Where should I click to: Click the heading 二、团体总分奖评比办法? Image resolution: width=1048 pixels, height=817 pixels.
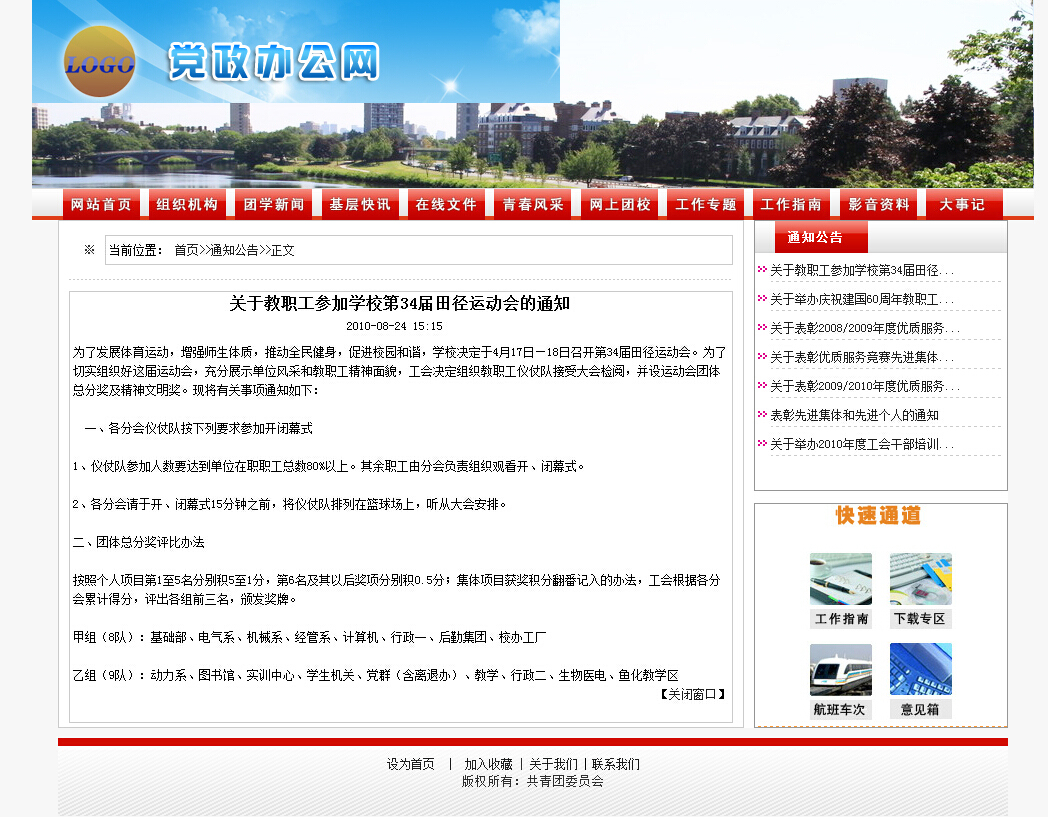pos(138,542)
